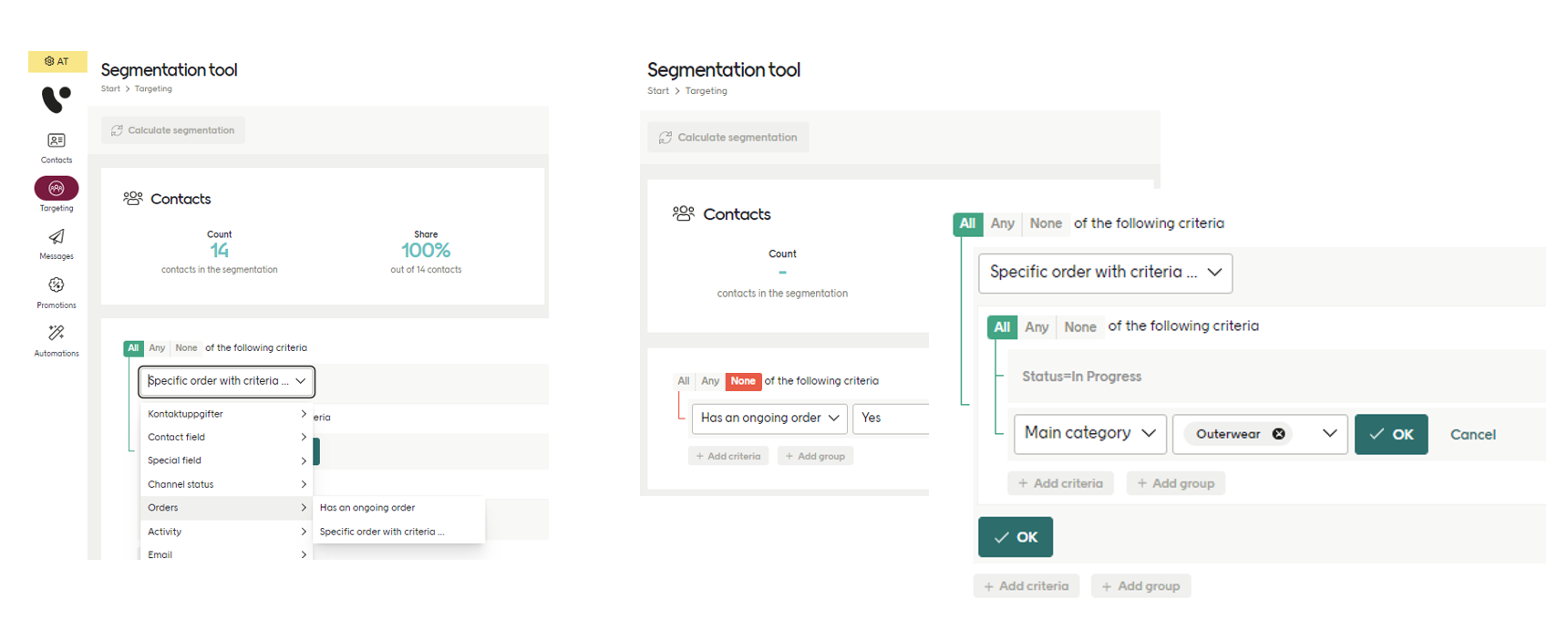Expand the Special field submenu
The image size is (1568, 641).
pyautogui.click(x=226, y=460)
